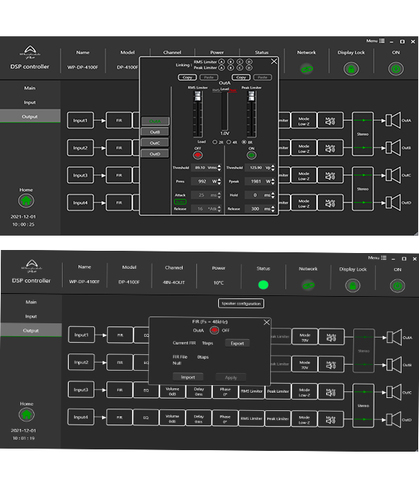Viewport: 419px width, 500px height.
Task: Toggle the green Peak Limiter ON switch
Action: pos(251,155)
